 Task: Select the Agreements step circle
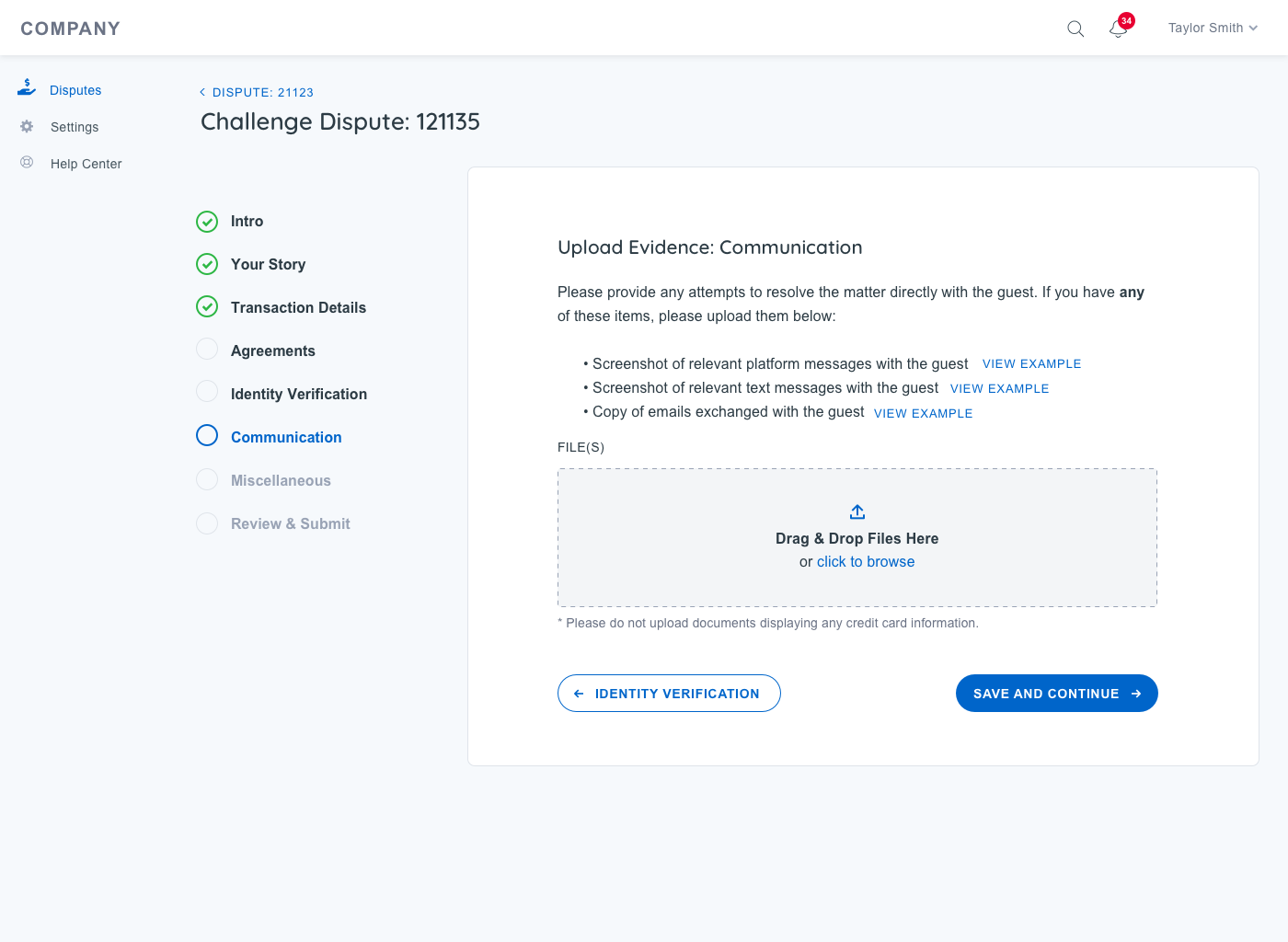(207, 350)
